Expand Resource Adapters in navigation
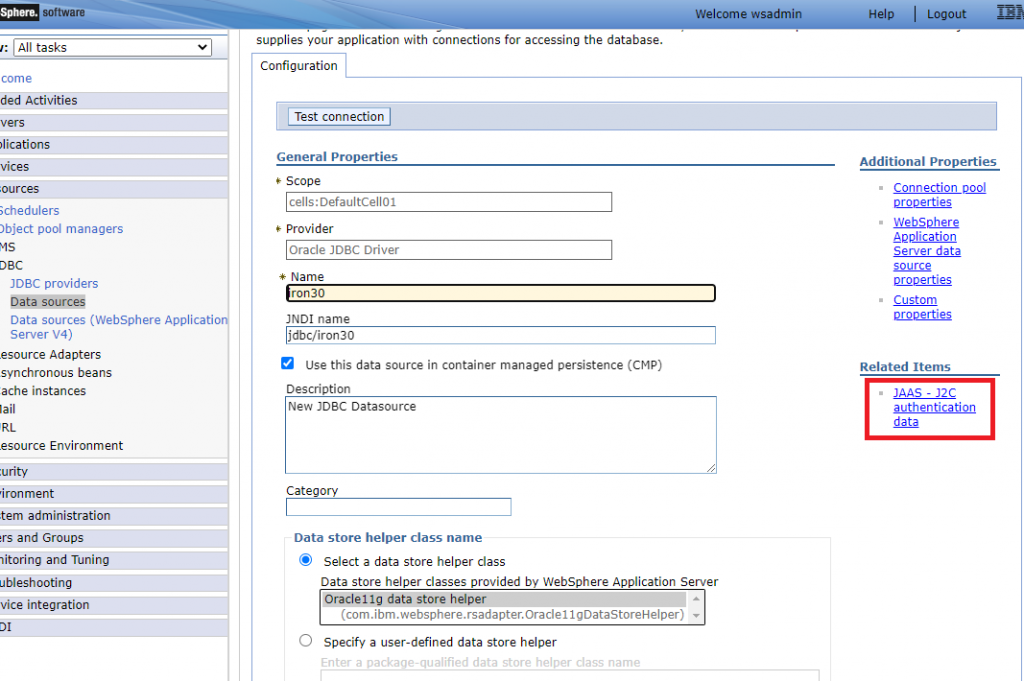Image resolution: width=1024 pixels, height=681 pixels. point(50,355)
